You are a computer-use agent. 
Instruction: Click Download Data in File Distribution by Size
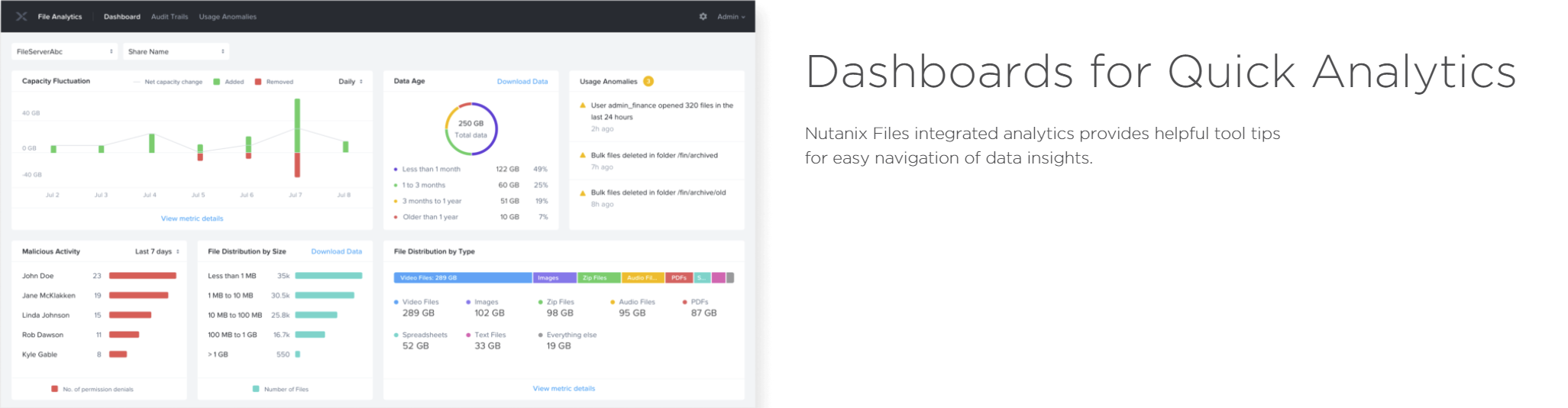(x=337, y=251)
